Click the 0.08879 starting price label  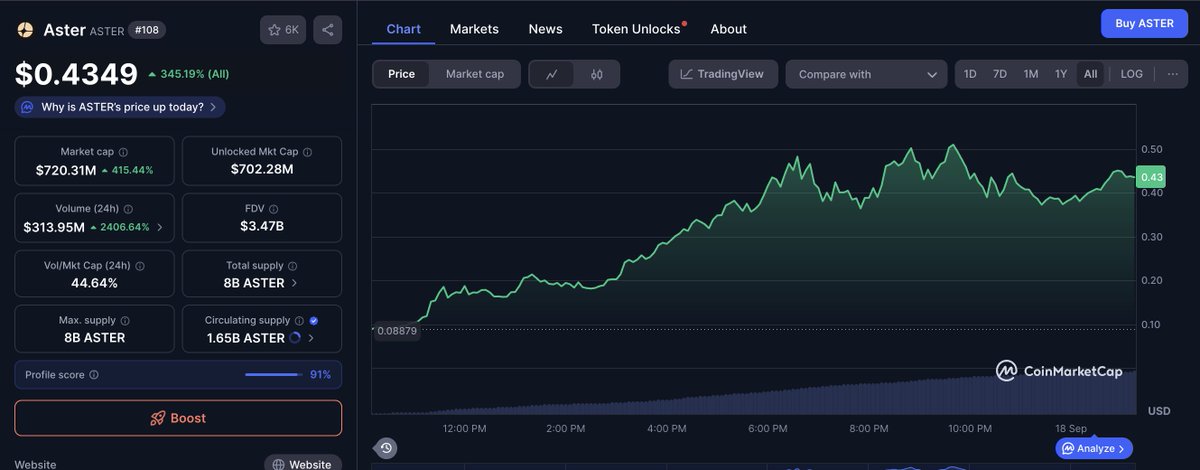point(395,330)
